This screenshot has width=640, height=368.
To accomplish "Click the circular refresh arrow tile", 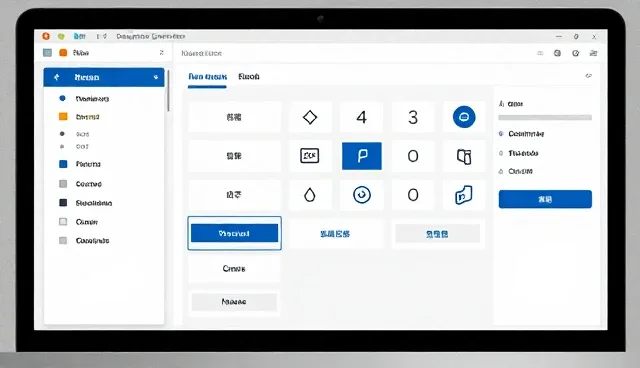I will tap(362, 195).
